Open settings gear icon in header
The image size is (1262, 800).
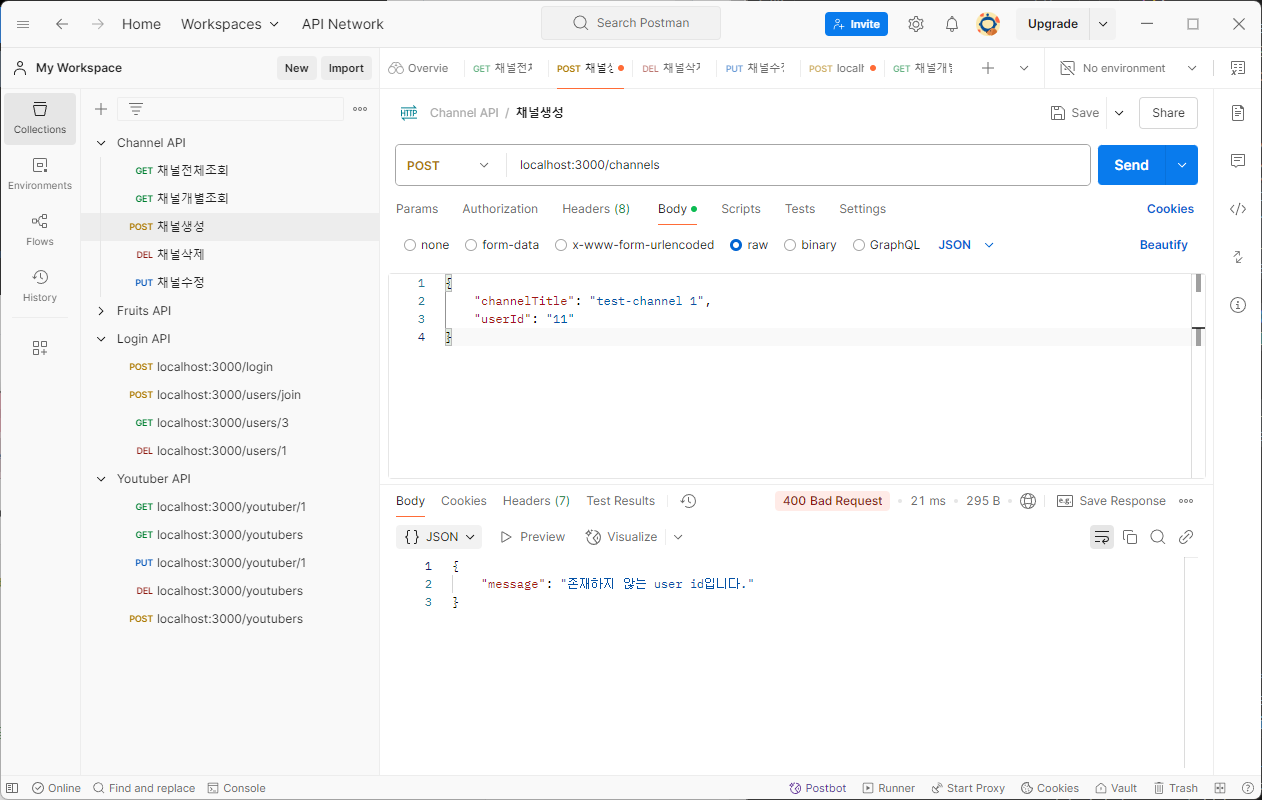pyautogui.click(x=916, y=24)
